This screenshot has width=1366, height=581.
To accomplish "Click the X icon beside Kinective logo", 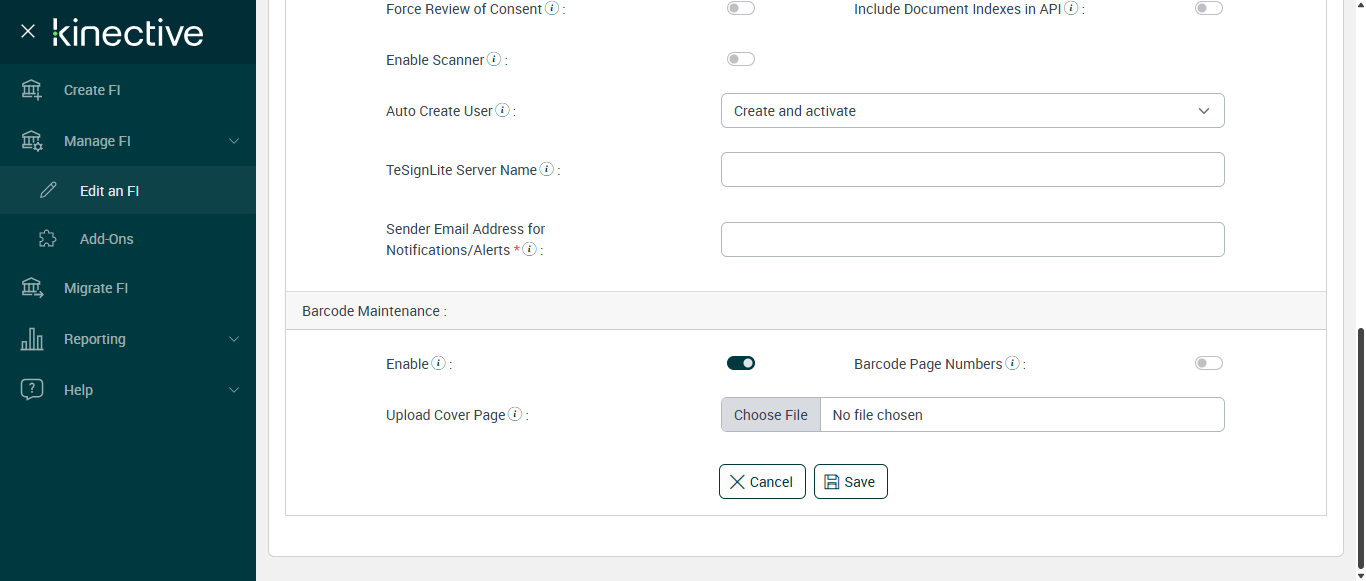I will (x=28, y=31).
